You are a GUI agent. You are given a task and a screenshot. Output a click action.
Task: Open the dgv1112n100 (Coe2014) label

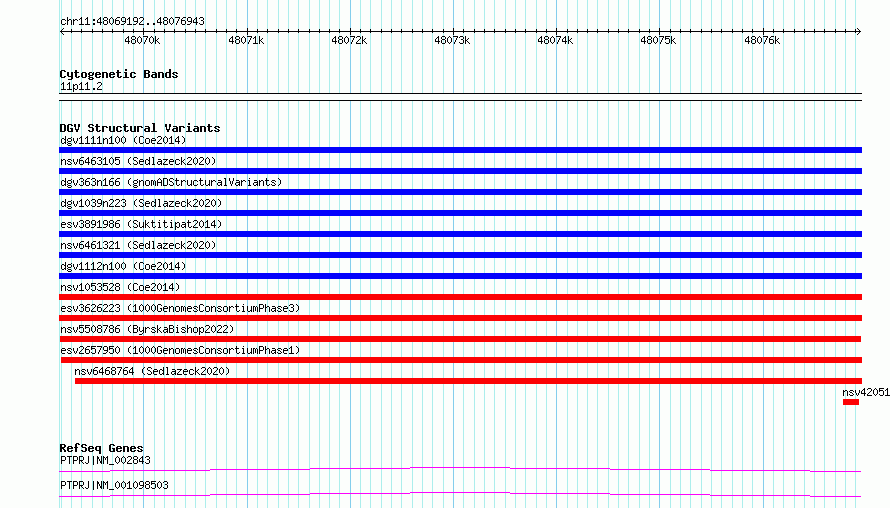123,266
